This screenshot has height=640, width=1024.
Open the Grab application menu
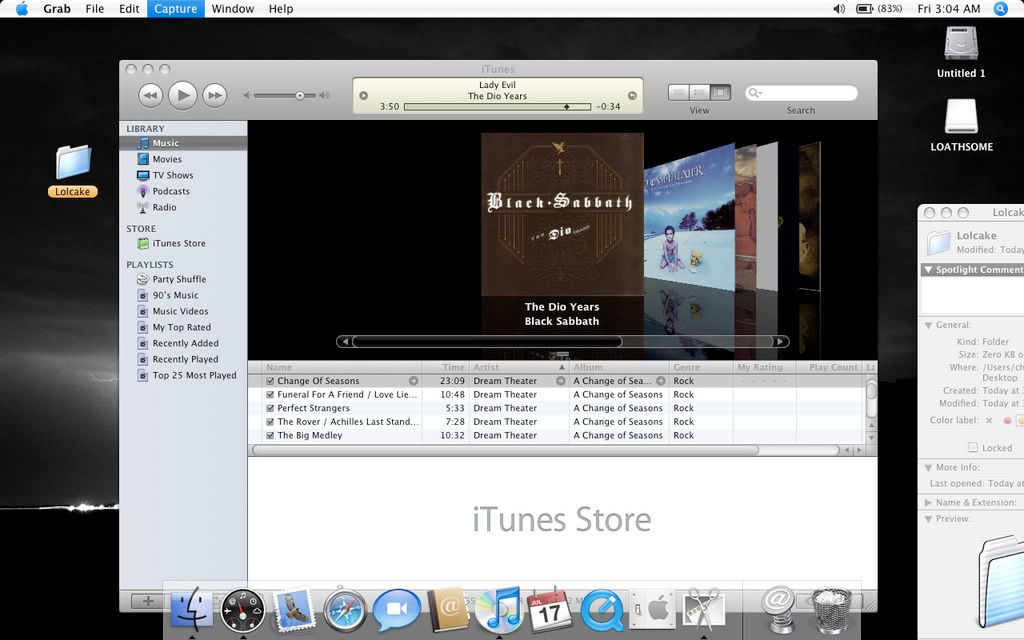point(57,8)
